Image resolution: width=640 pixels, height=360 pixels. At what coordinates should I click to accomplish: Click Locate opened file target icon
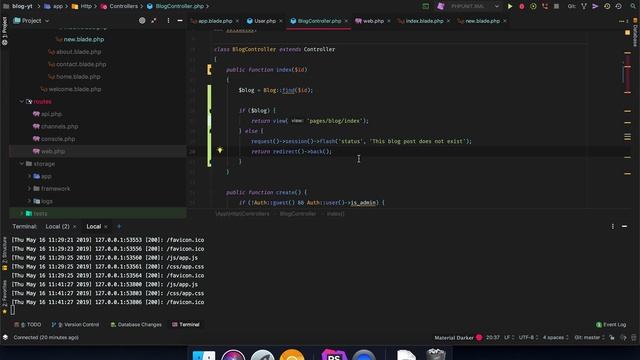coord(142,20)
